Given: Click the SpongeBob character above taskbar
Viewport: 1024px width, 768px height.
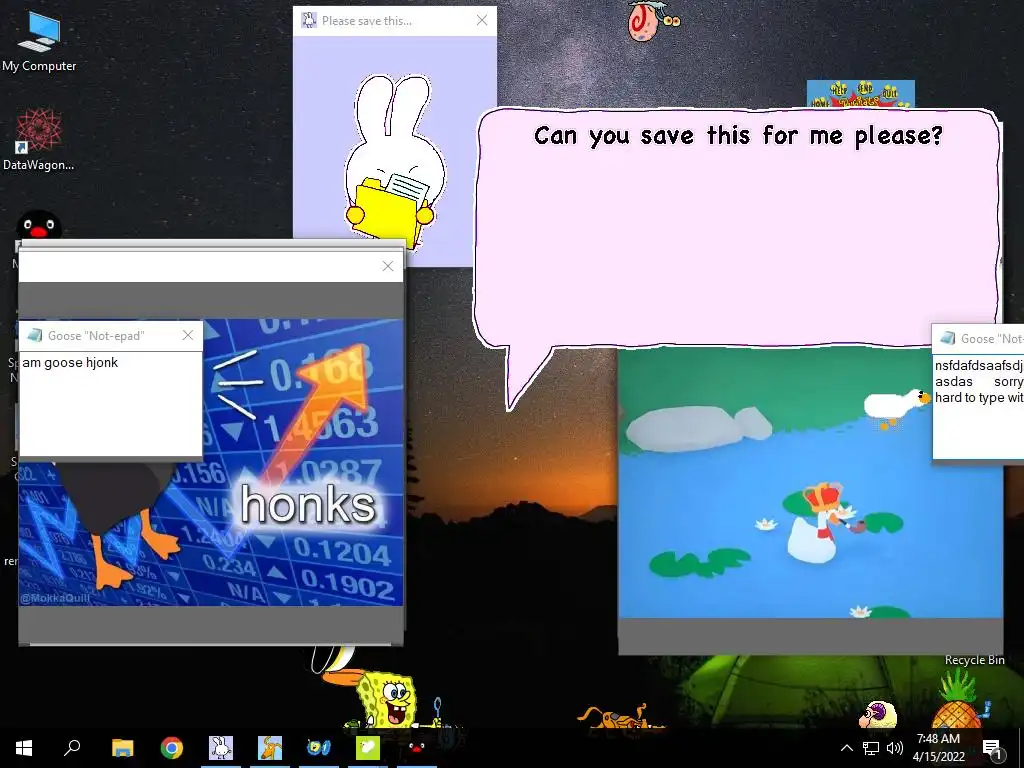Looking at the screenshot, I should point(391,701).
